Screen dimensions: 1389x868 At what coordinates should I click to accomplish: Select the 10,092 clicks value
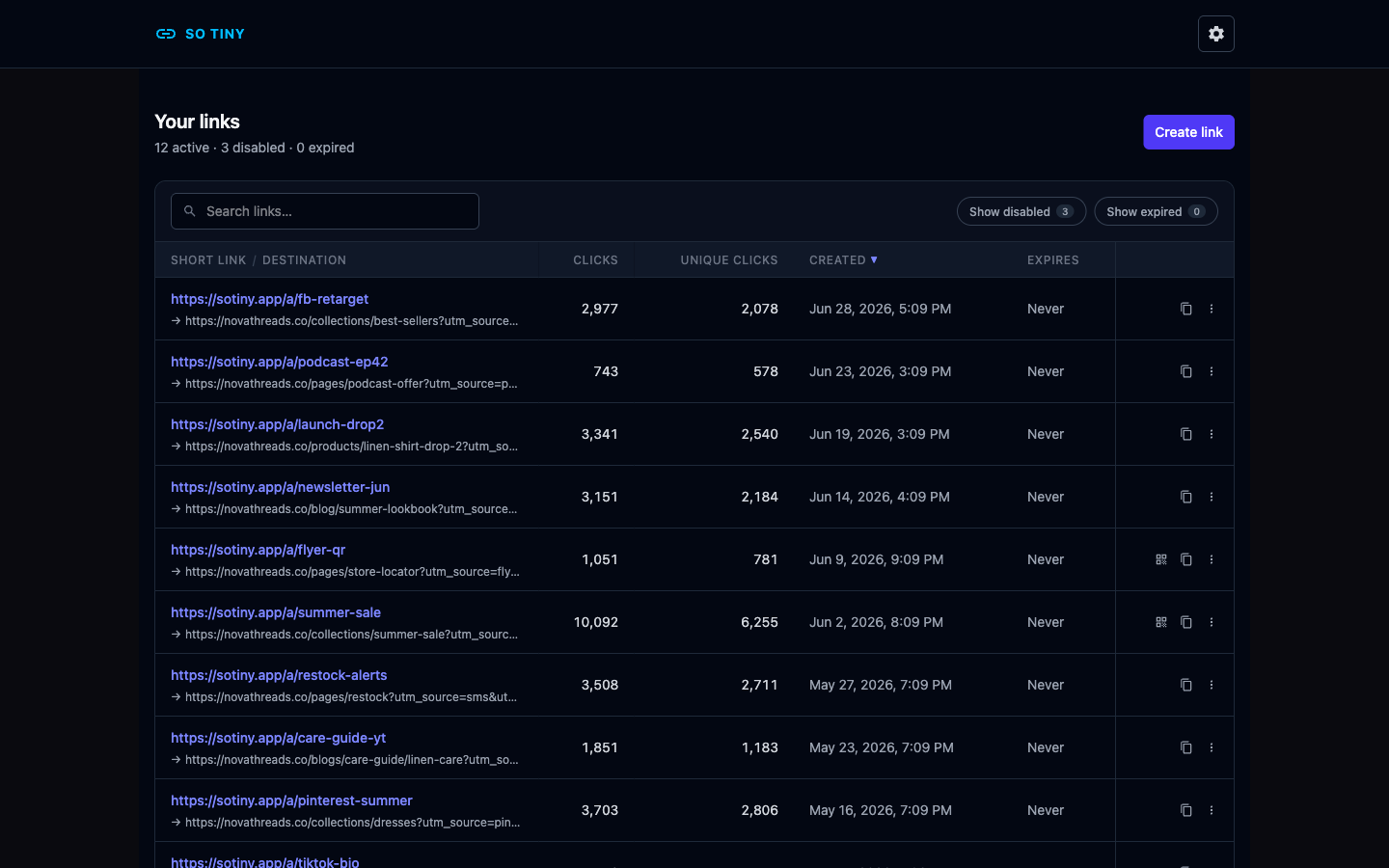click(x=595, y=622)
